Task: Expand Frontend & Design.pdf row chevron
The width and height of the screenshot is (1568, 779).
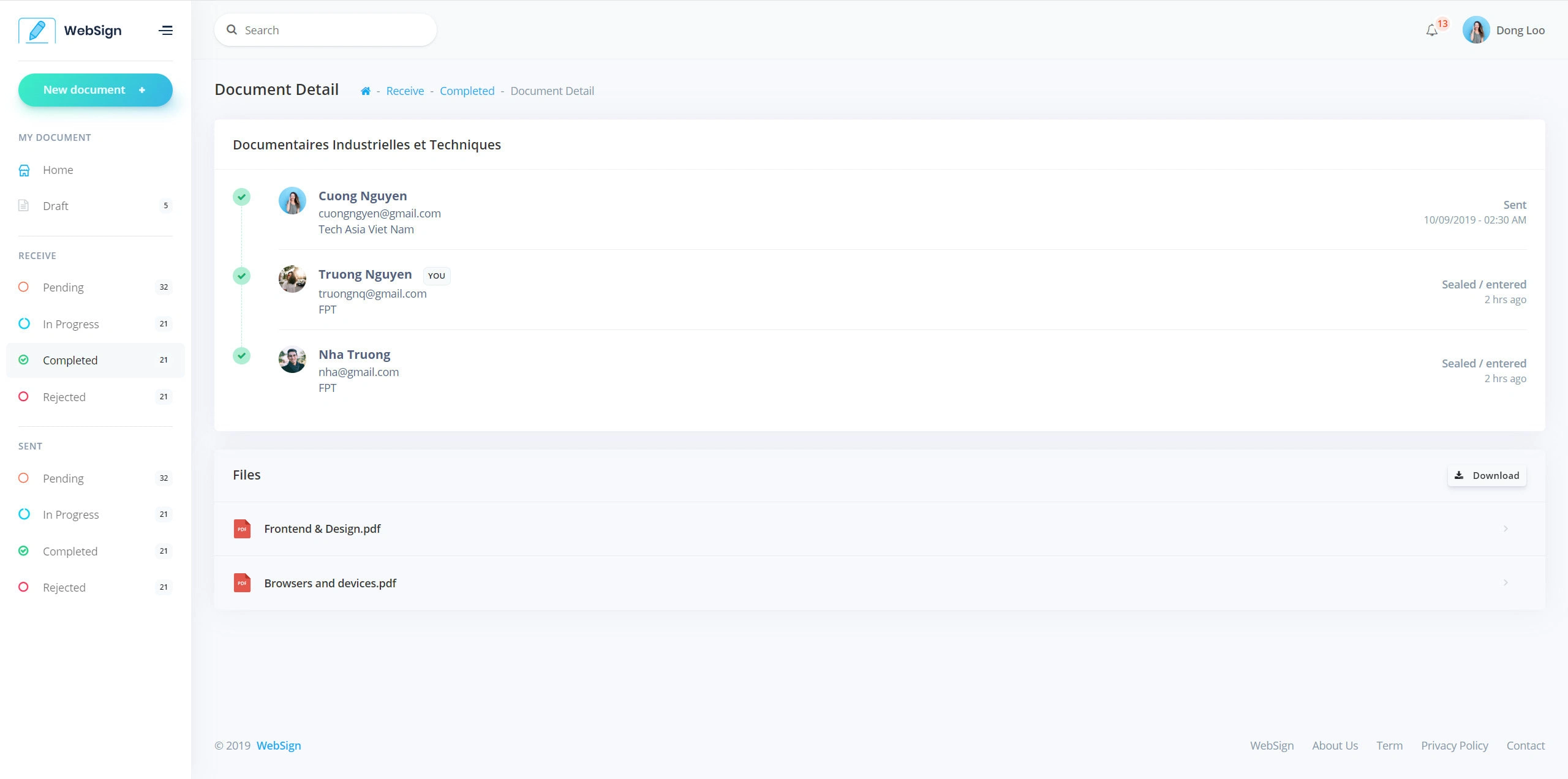Action: tap(1506, 529)
